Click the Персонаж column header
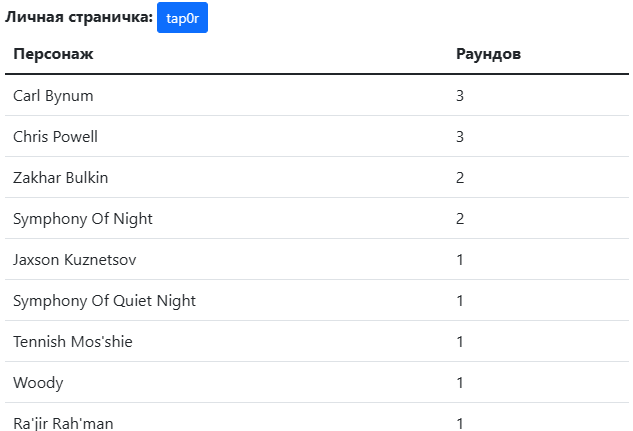 pos(53,54)
